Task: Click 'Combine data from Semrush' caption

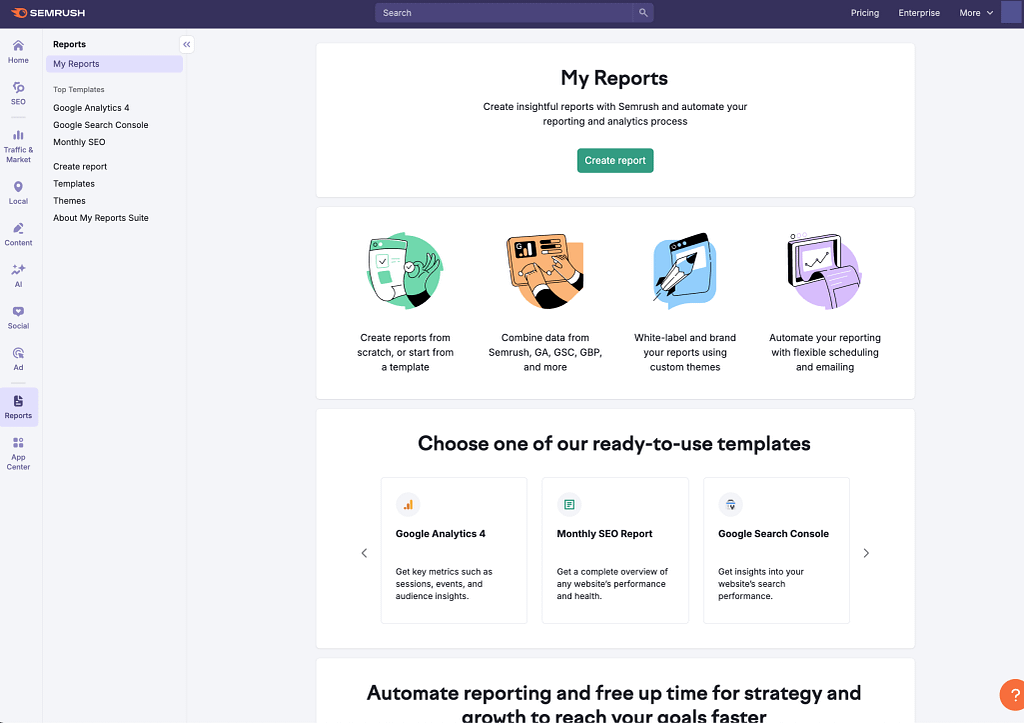Action: pos(545,352)
